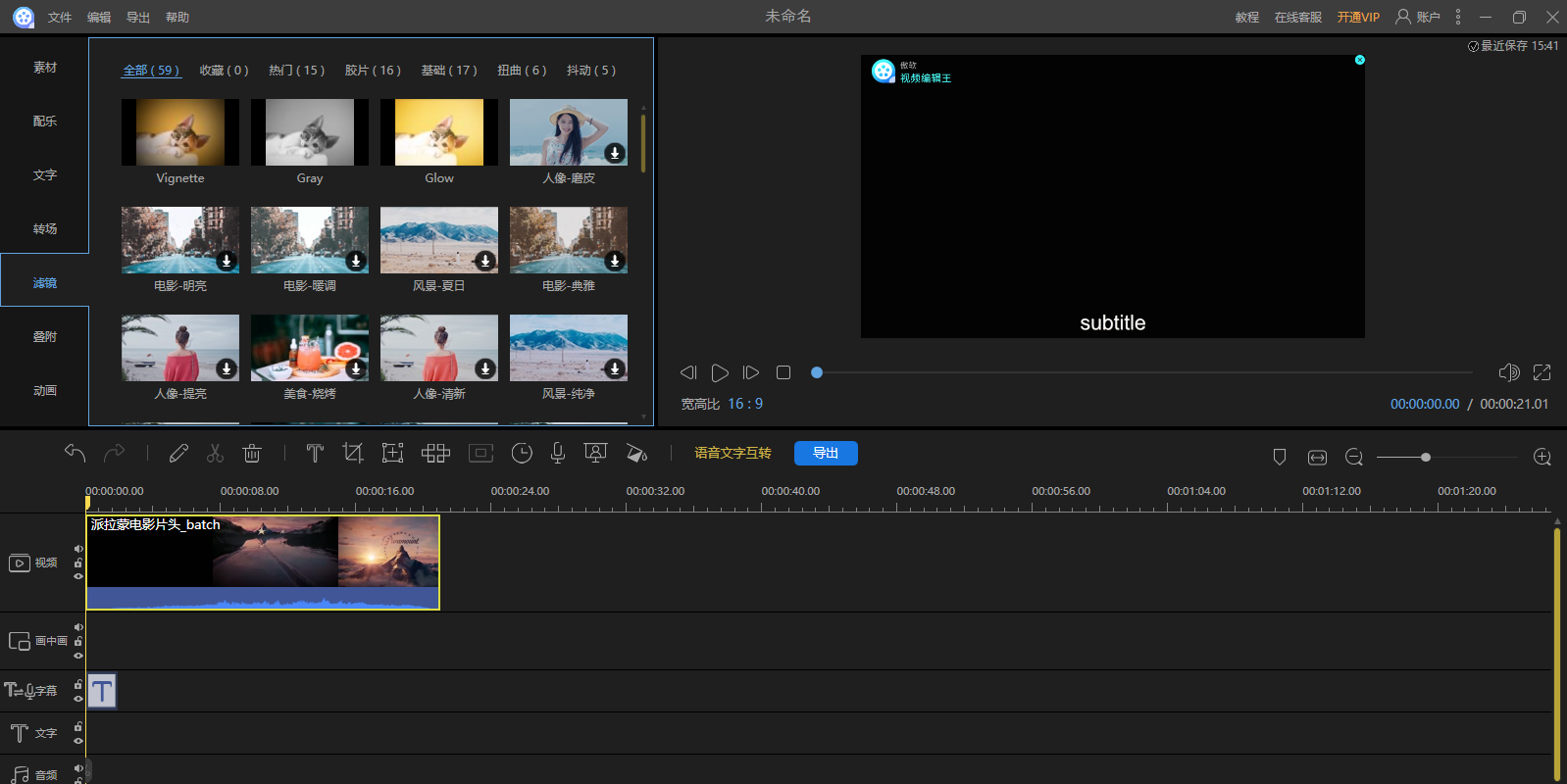Click the timeline zoom slider handle
Viewport: 1567px width, 784px height.
[1426, 458]
